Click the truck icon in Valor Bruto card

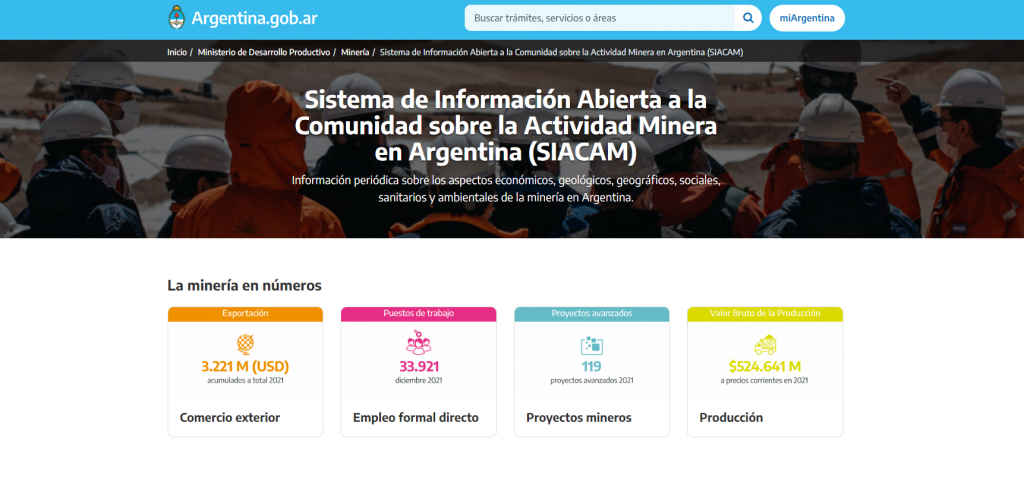(x=765, y=345)
